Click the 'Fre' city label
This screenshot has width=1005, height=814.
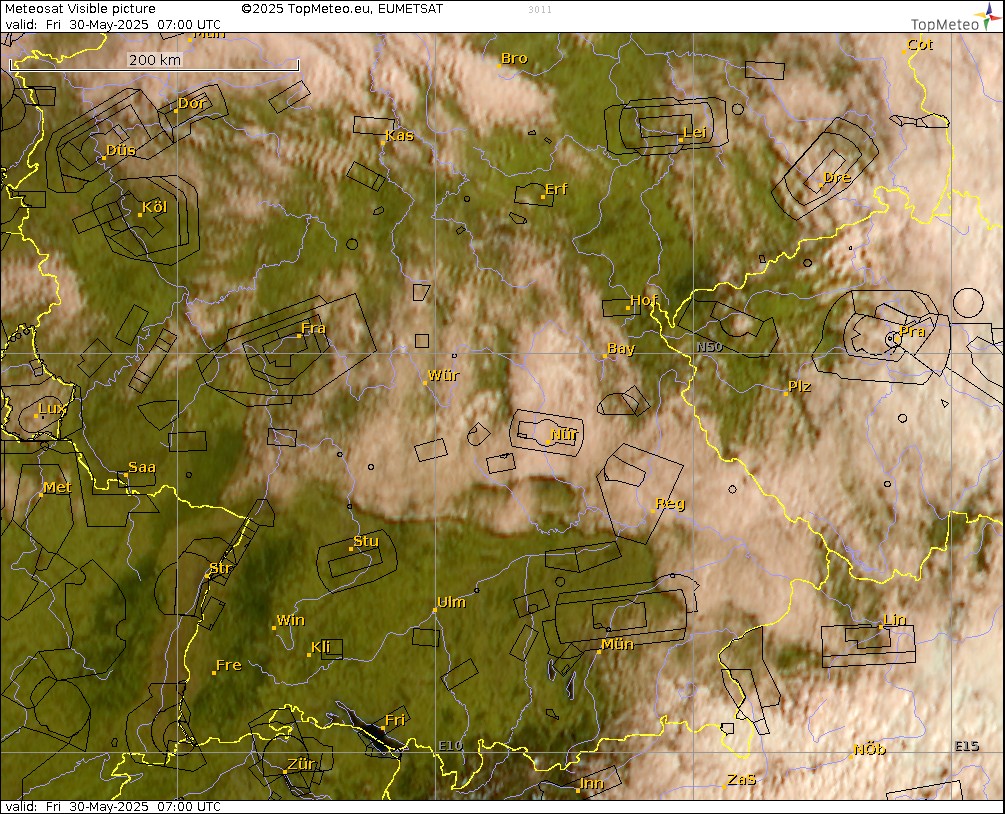[x=229, y=665]
